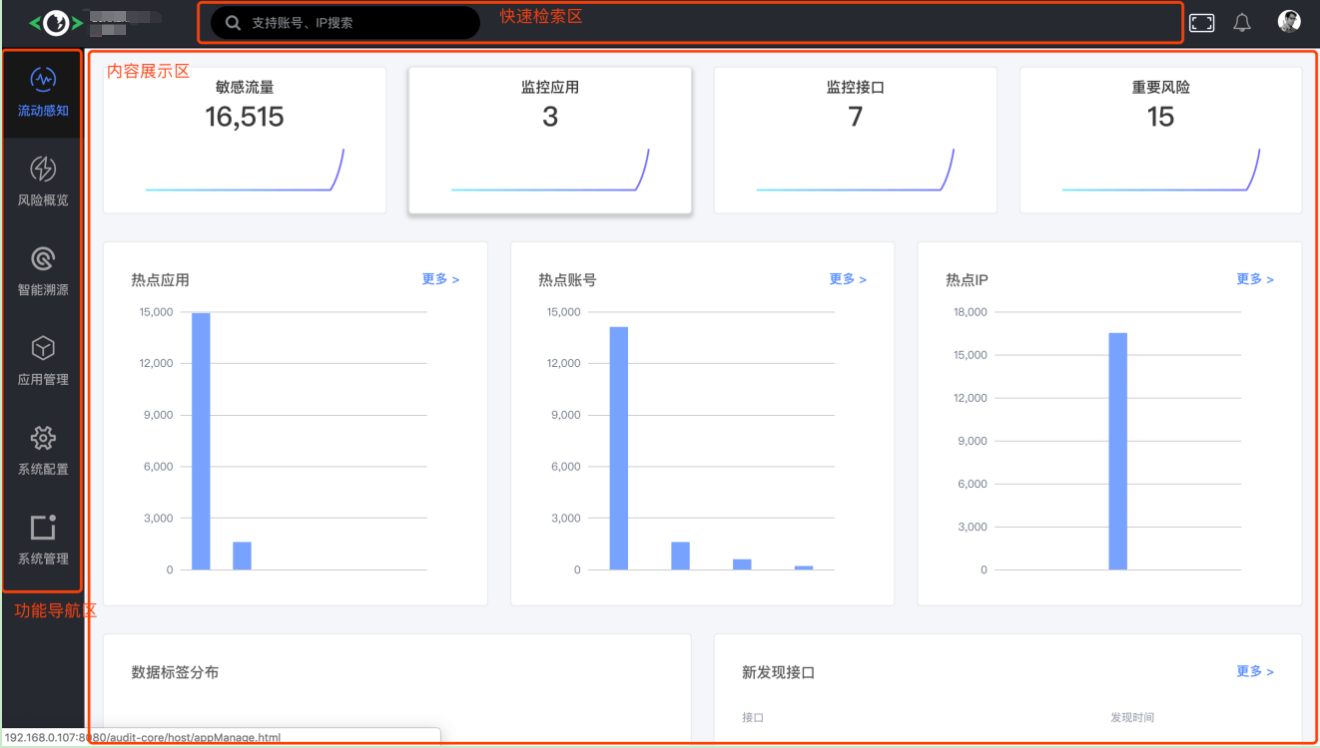Click the 18,000 axis label
The width and height of the screenshot is (1320, 748).
[970, 312]
